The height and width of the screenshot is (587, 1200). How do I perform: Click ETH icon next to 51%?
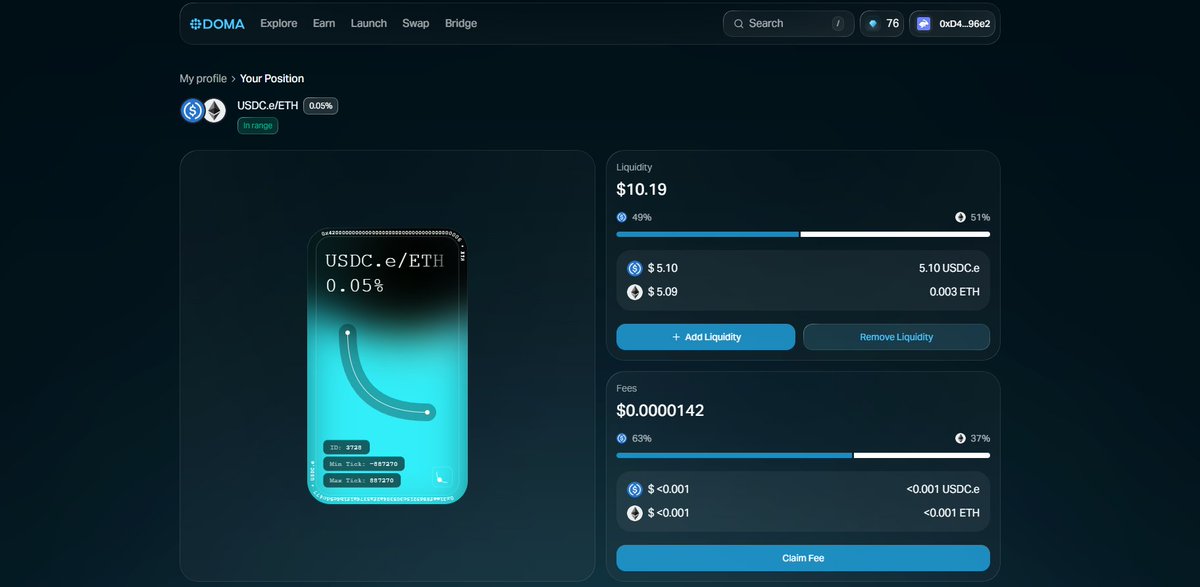coord(960,217)
